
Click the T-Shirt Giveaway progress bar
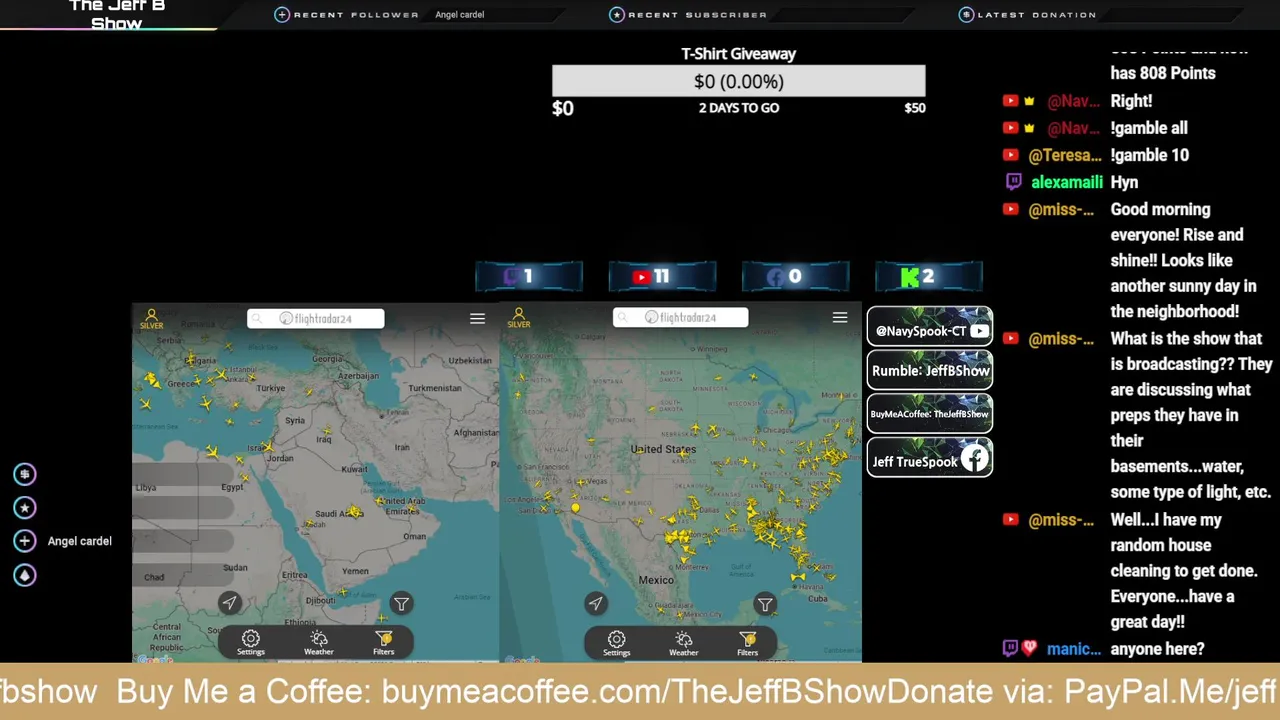click(x=739, y=81)
